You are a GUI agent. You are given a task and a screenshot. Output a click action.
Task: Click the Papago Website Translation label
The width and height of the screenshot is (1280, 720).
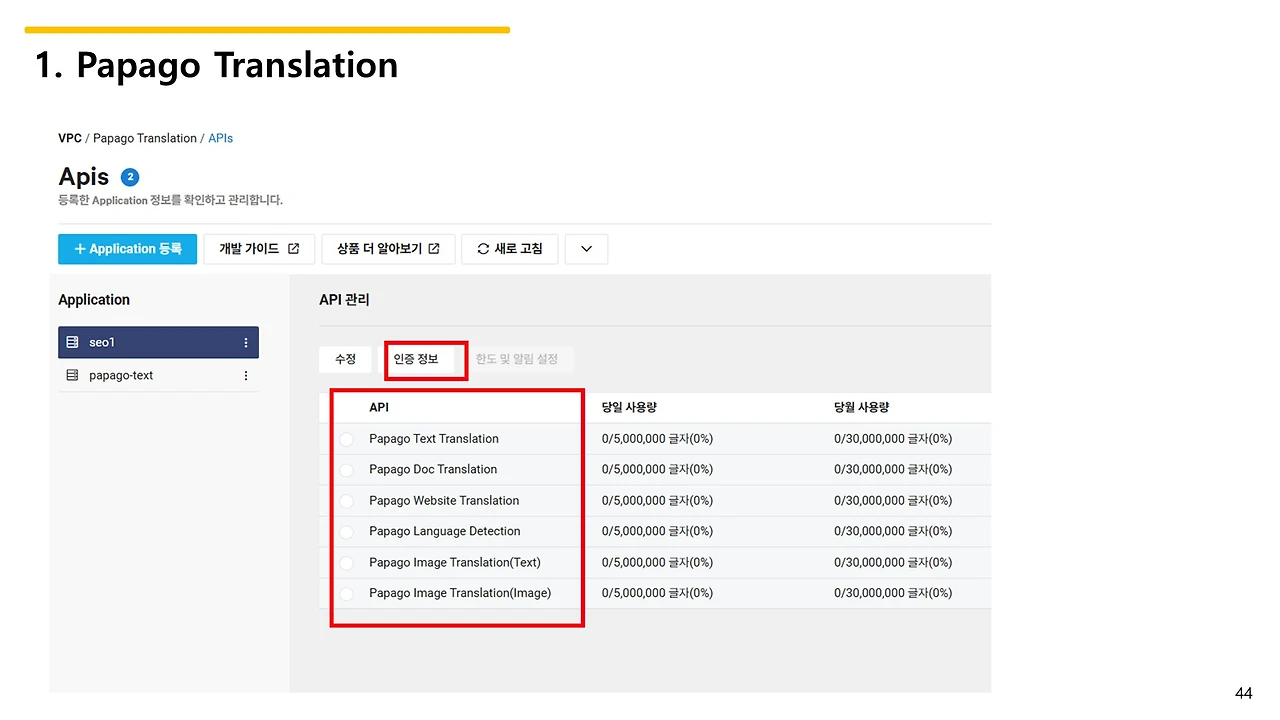click(x=444, y=500)
